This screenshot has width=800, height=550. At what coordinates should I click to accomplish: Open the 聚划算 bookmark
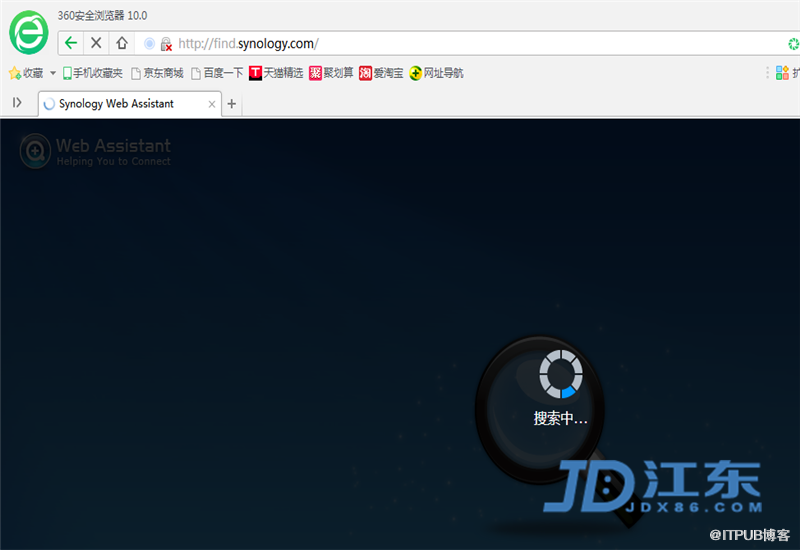pos(331,73)
